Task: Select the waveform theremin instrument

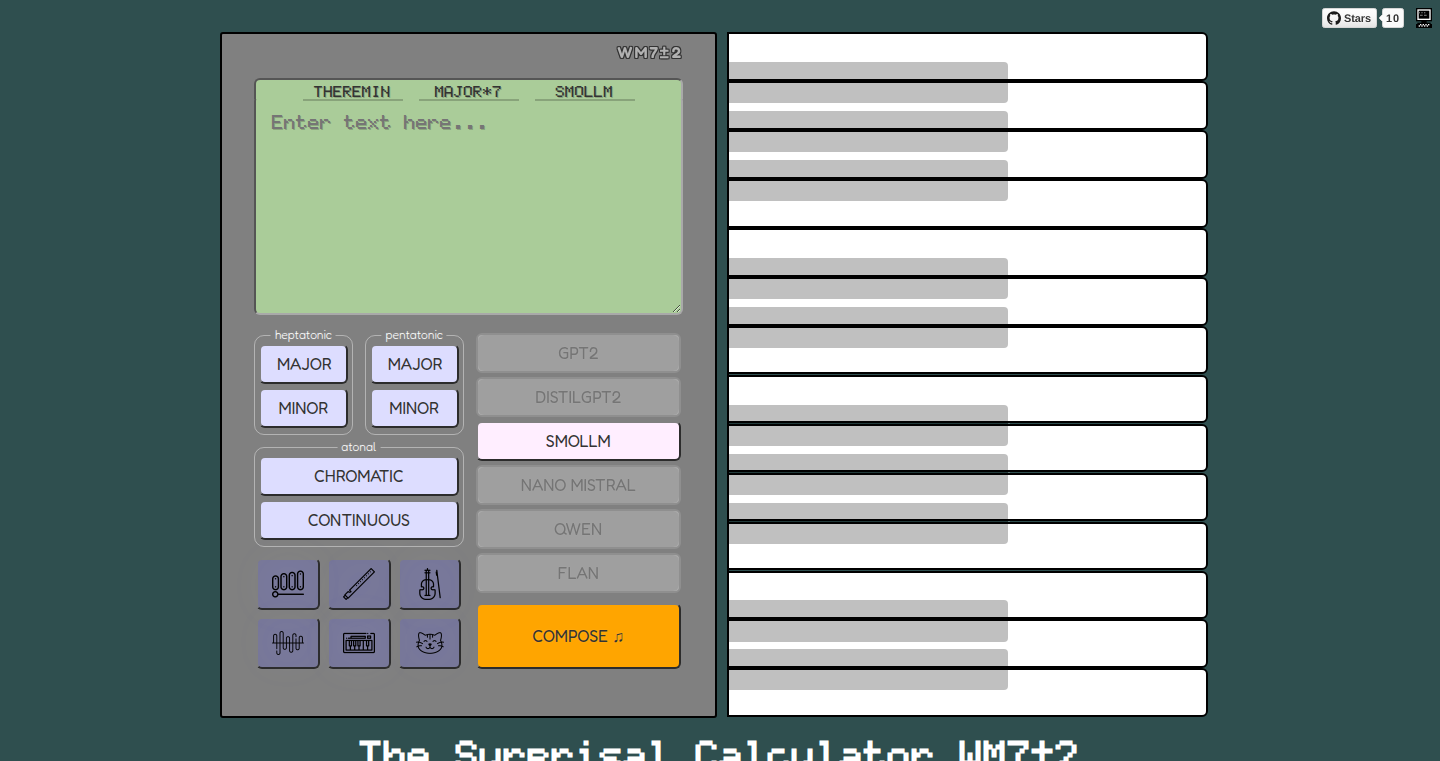Action: pos(288,643)
